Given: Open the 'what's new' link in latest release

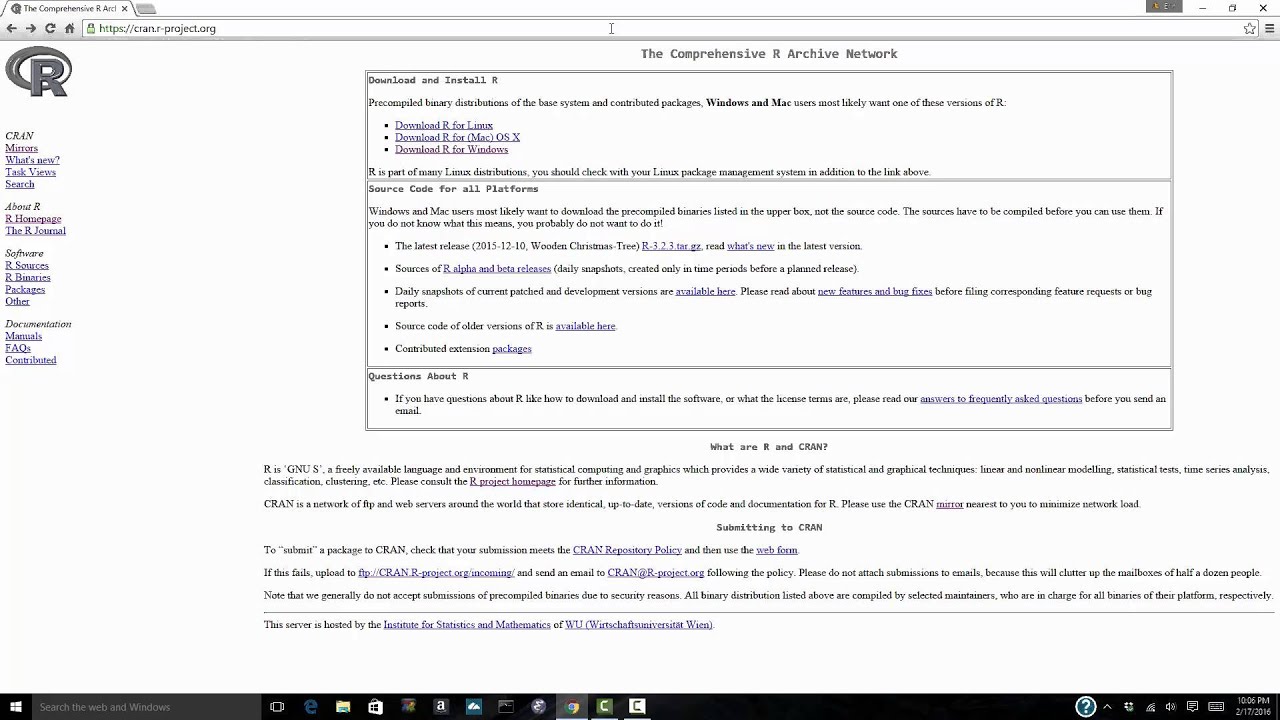Looking at the screenshot, I should click(x=751, y=246).
